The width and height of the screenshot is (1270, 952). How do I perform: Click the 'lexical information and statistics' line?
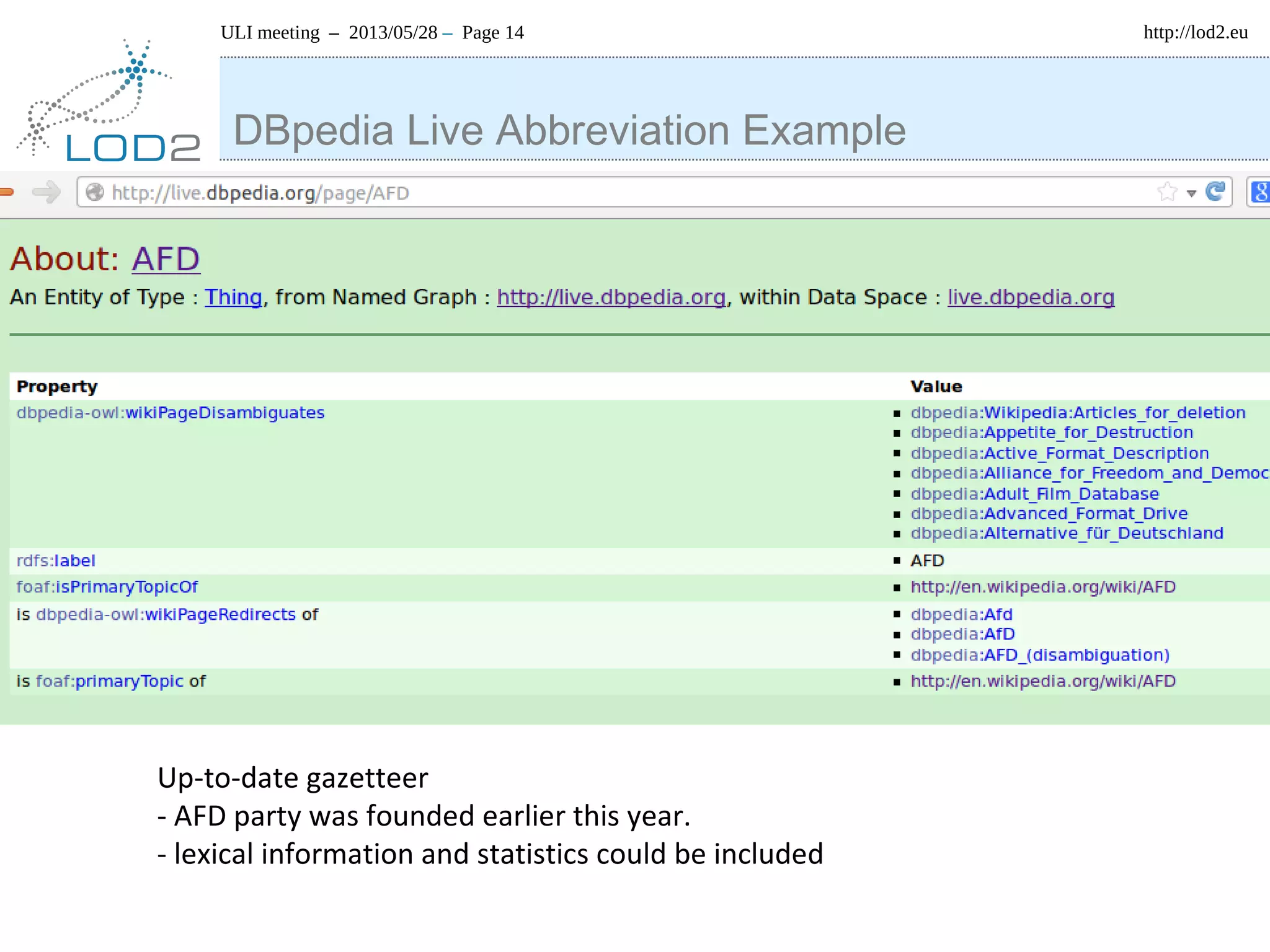490,853
